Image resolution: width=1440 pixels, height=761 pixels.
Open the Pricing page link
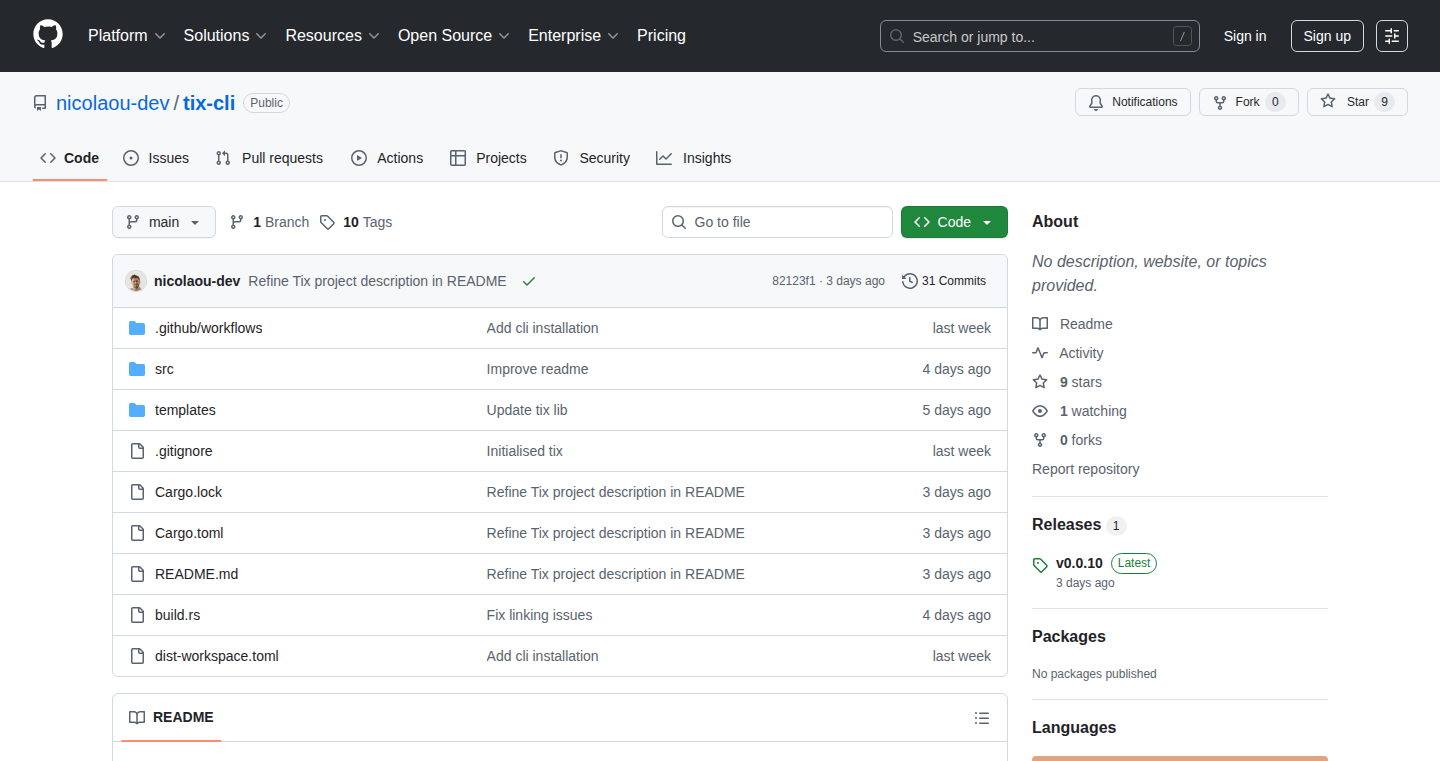click(661, 35)
